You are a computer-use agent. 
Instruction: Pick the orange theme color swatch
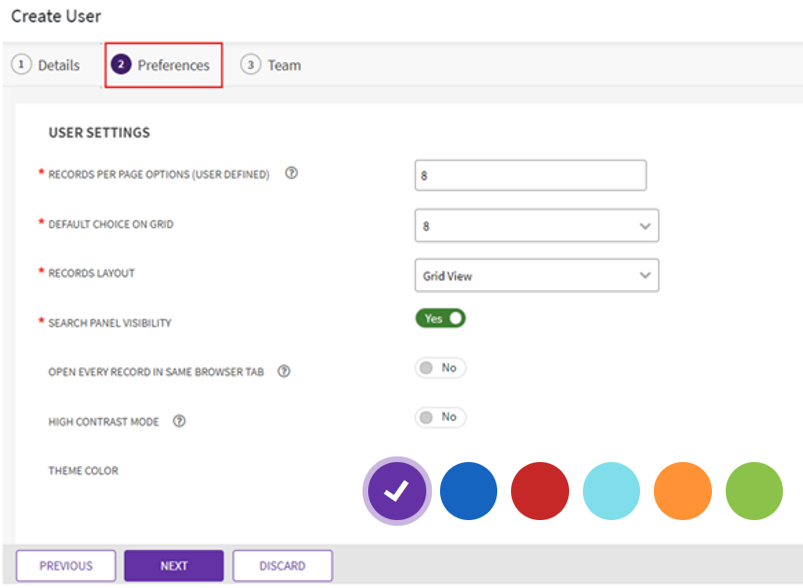[x=683, y=491]
